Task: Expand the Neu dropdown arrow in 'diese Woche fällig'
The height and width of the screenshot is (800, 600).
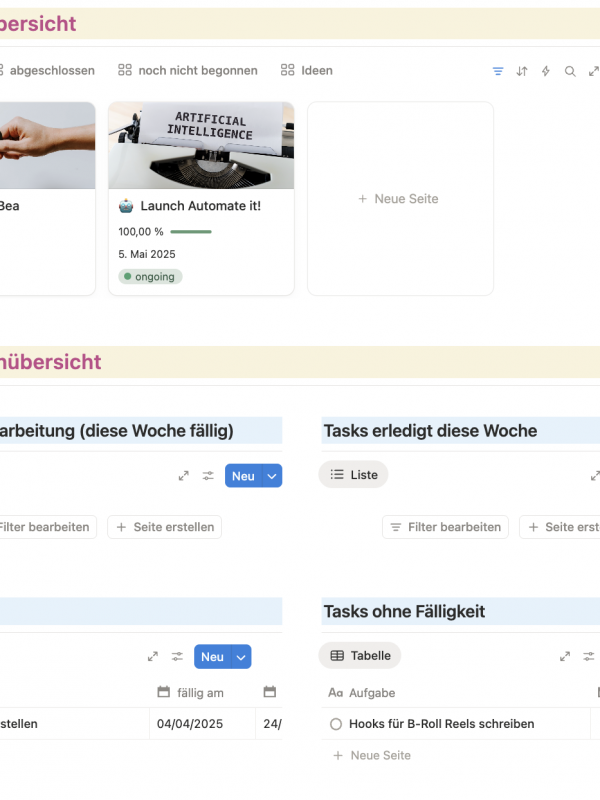Action: point(271,476)
